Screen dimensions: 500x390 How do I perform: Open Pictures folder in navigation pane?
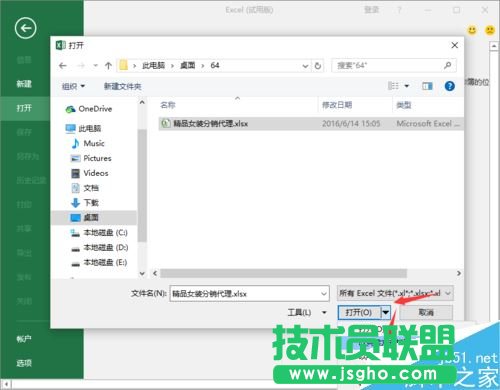91,158
